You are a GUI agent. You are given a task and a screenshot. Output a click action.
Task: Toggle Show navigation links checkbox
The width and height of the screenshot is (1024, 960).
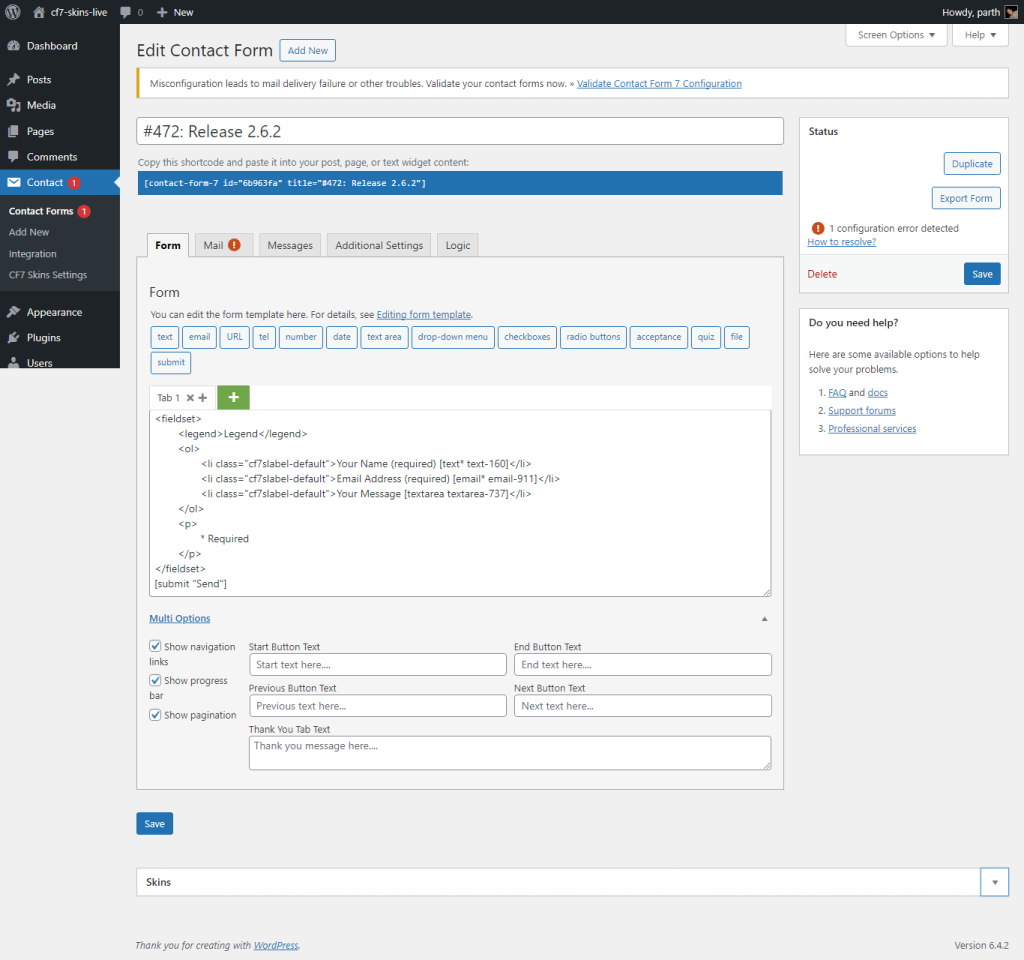point(155,647)
